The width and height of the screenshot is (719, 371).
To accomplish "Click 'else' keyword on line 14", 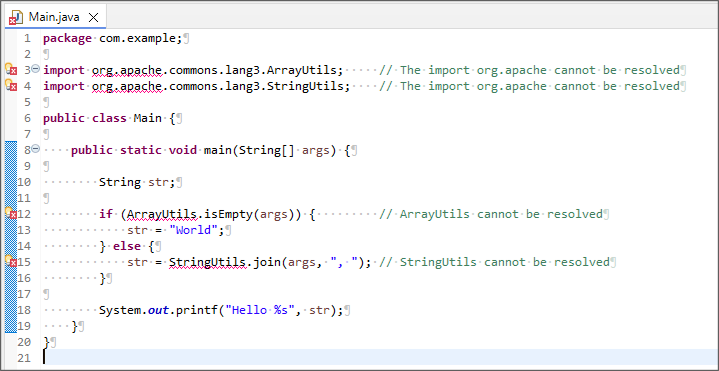I will (127, 247).
